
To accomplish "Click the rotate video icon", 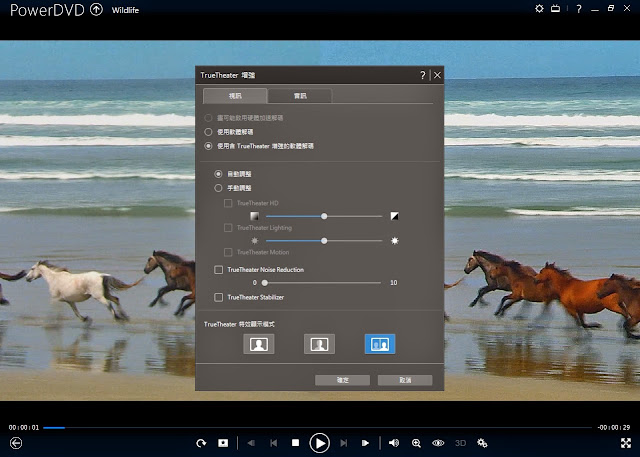I will pyautogui.click(x=201, y=443).
